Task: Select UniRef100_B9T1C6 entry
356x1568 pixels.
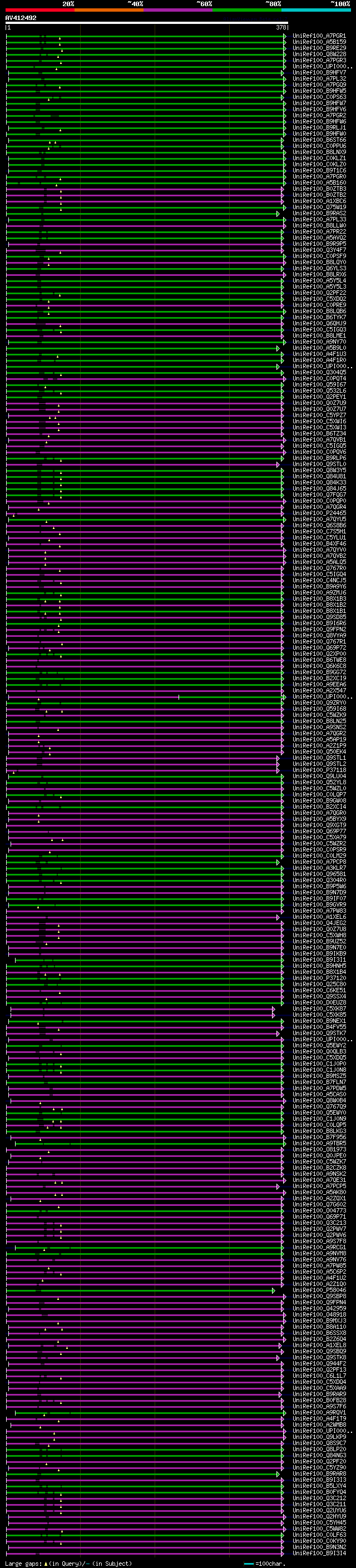Action: [319, 170]
